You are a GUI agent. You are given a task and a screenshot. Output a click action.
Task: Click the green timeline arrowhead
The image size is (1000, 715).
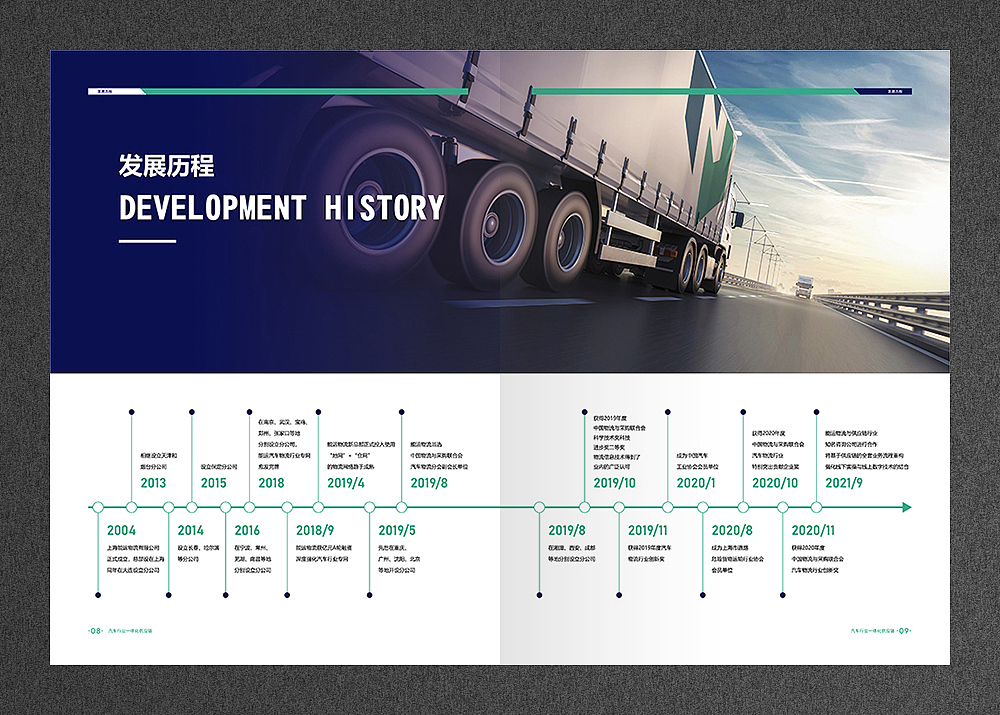coord(907,507)
